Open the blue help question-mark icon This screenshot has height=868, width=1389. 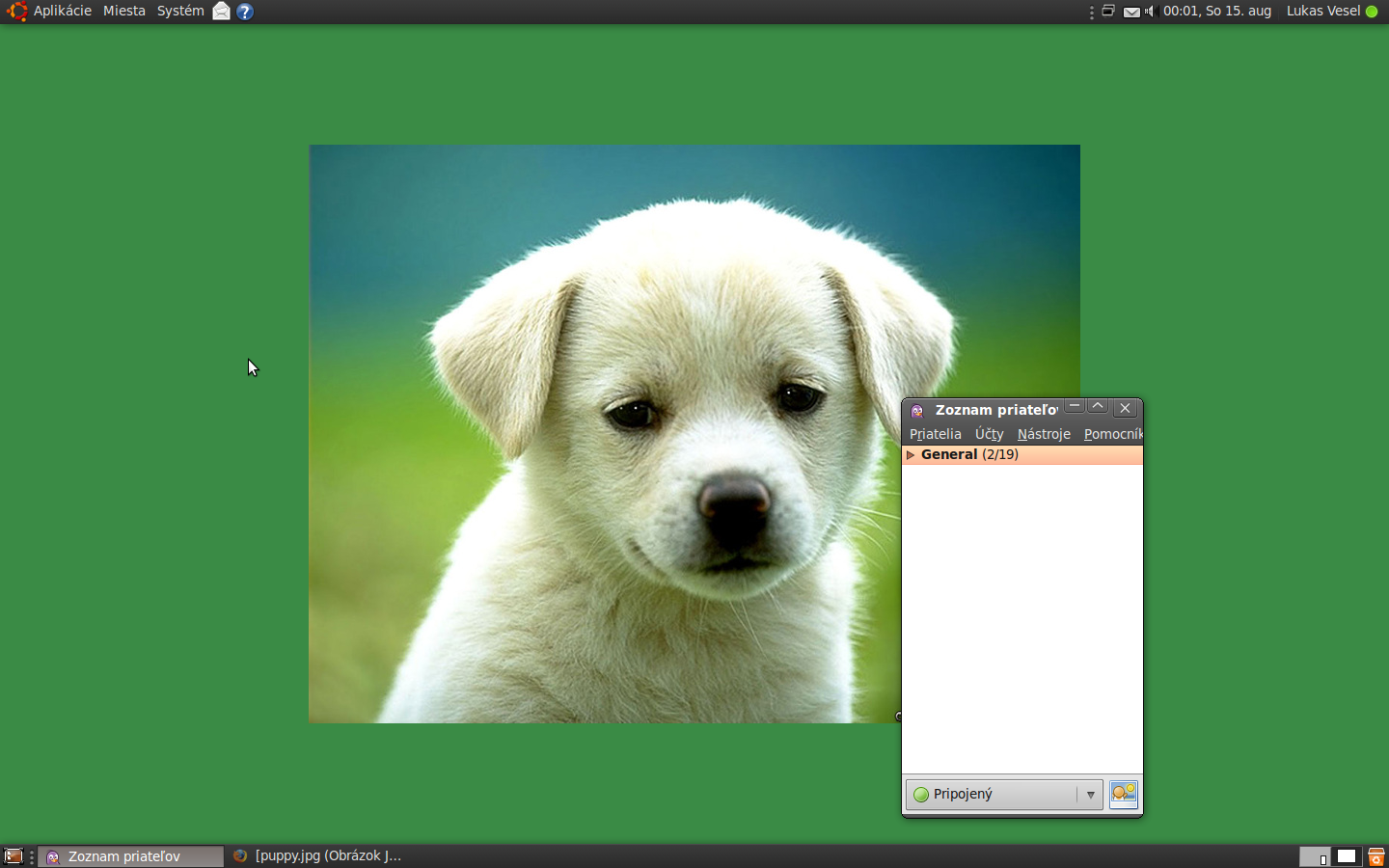[245, 12]
